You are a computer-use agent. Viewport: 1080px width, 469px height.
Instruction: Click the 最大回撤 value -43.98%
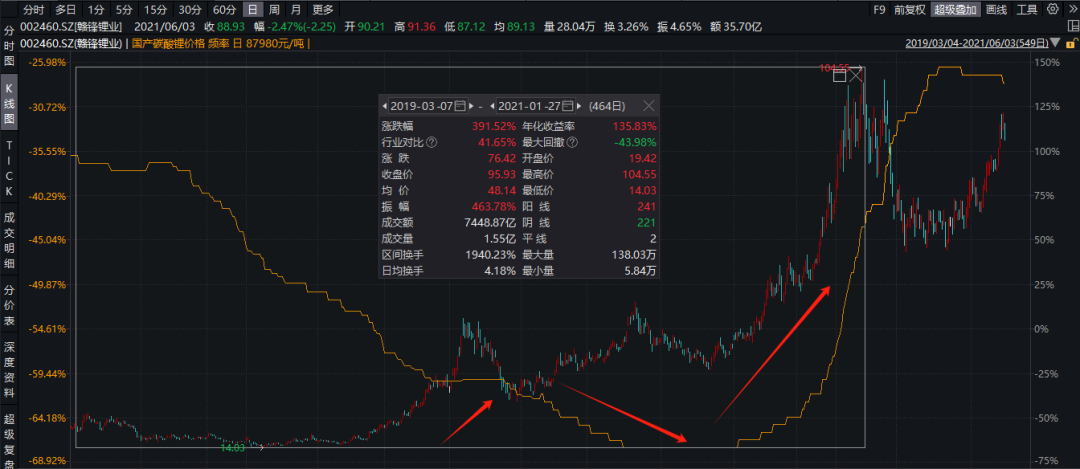[634, 143]
